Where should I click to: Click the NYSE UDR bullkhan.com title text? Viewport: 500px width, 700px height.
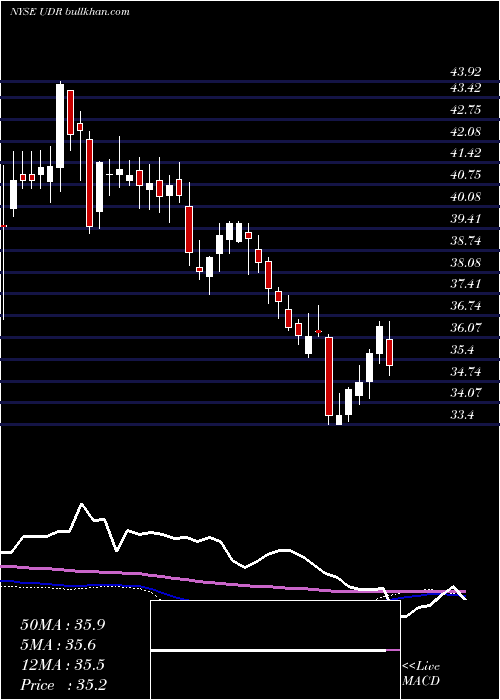point(70,11)
